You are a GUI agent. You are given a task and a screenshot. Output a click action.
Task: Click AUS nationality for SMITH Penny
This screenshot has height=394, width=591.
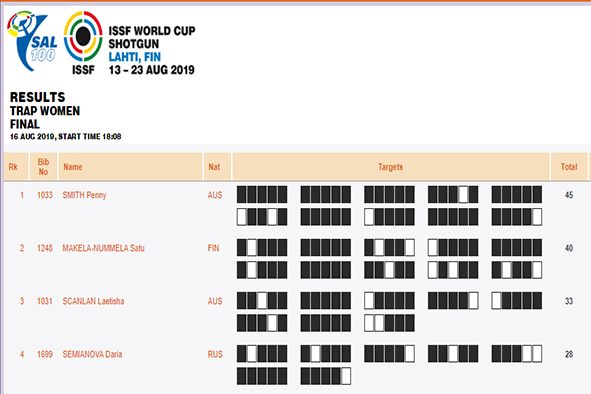click(x=215, y=195)
